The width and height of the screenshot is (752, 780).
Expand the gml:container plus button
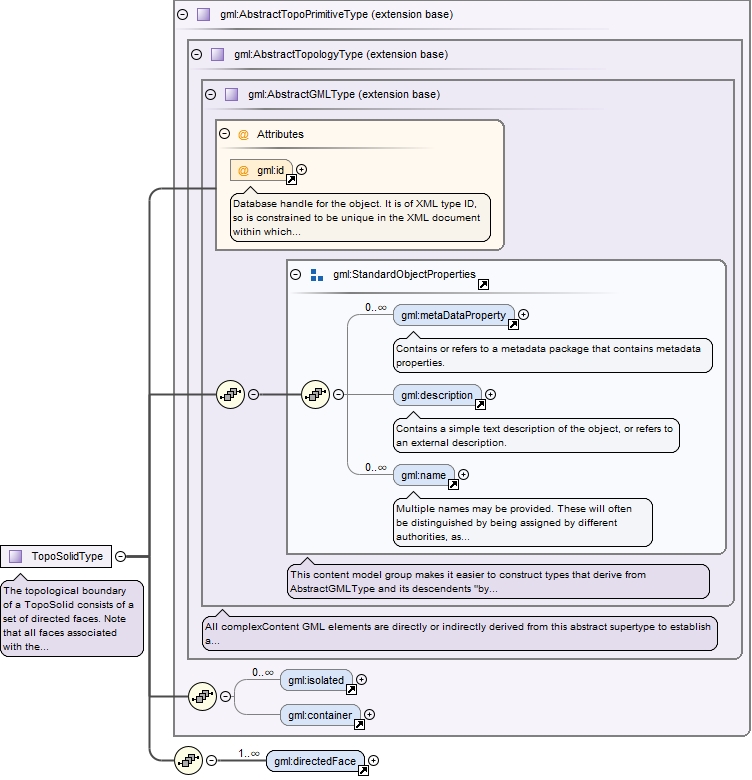(370, 714)
